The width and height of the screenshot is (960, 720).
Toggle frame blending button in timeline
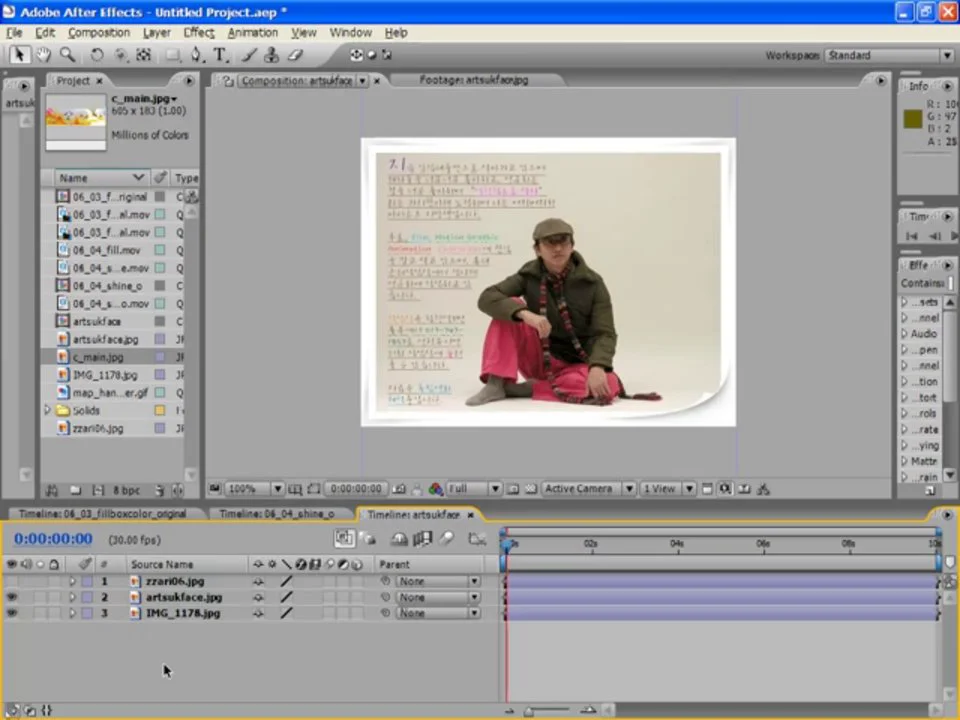click(x=422, y=538)
